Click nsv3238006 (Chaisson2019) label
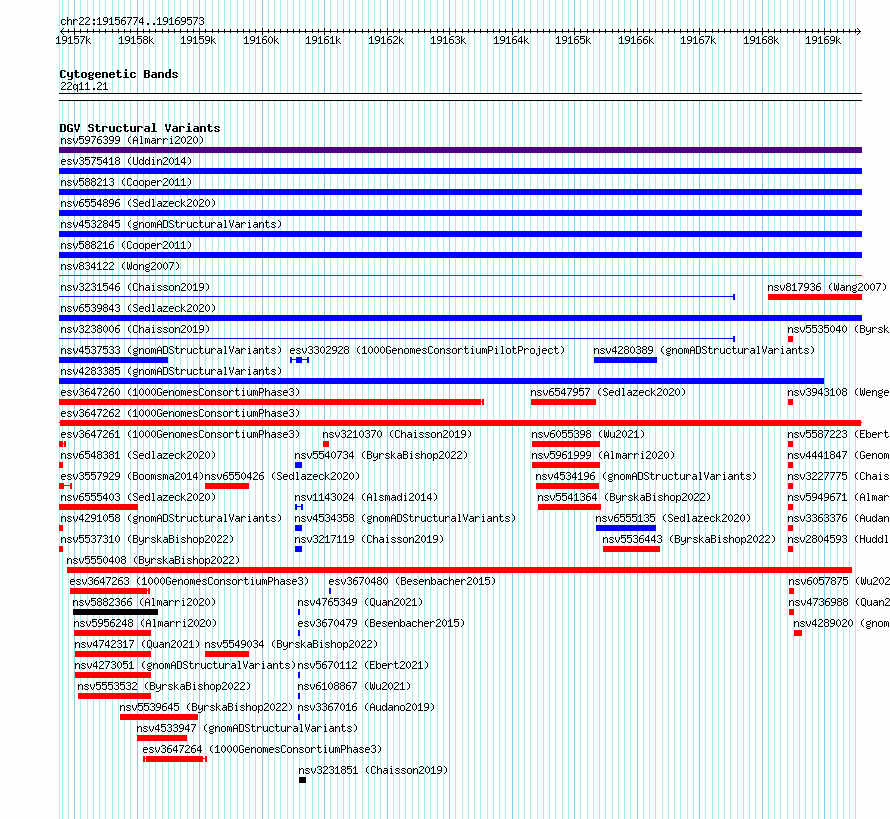This screenshot has height=819, width=890. point(135,329)
